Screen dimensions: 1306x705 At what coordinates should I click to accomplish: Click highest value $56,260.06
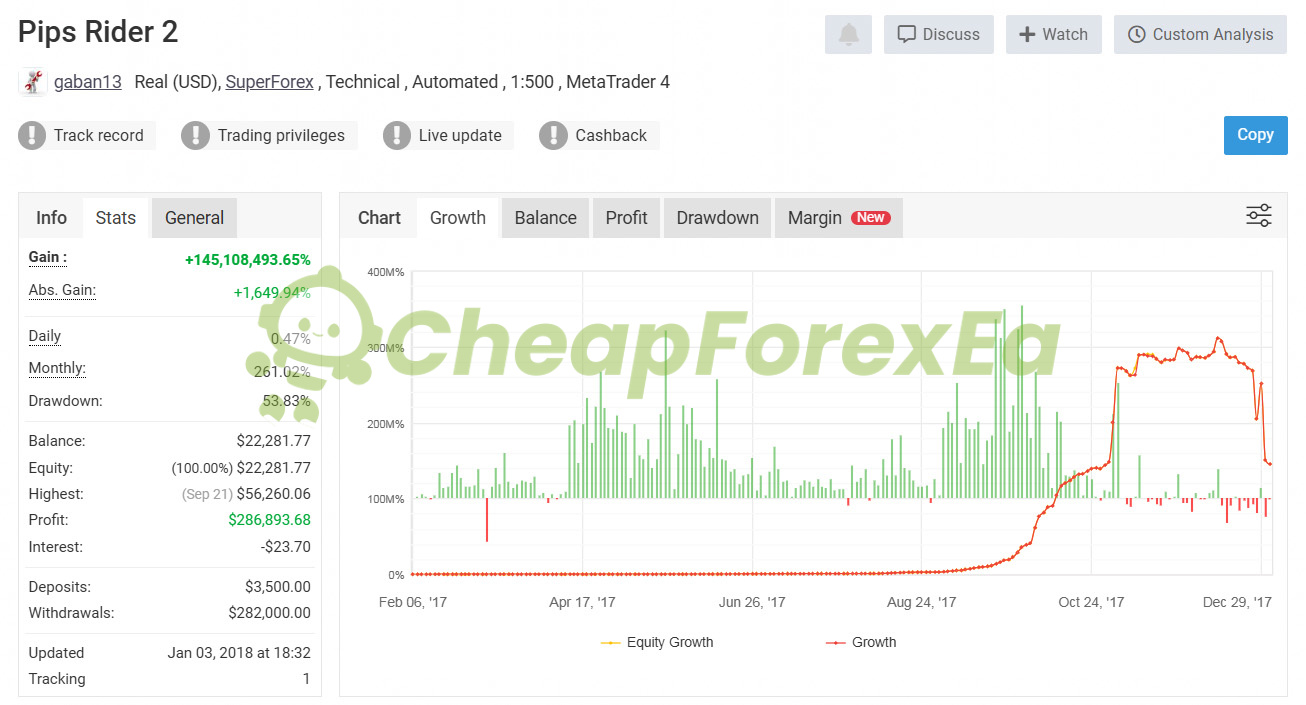(x=274, y=494)
